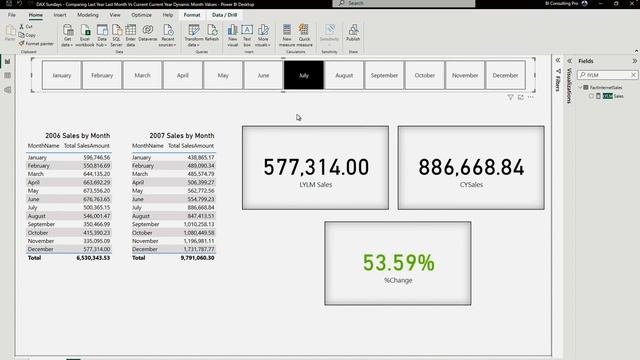Clear the Fields search box
The image size is (640, 360).
633,75
